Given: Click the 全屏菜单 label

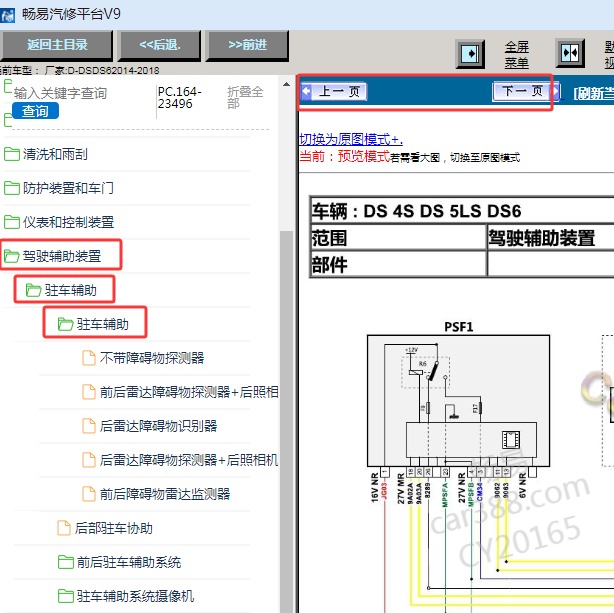Looking at the screenshot, I should [x=516, y=55].
